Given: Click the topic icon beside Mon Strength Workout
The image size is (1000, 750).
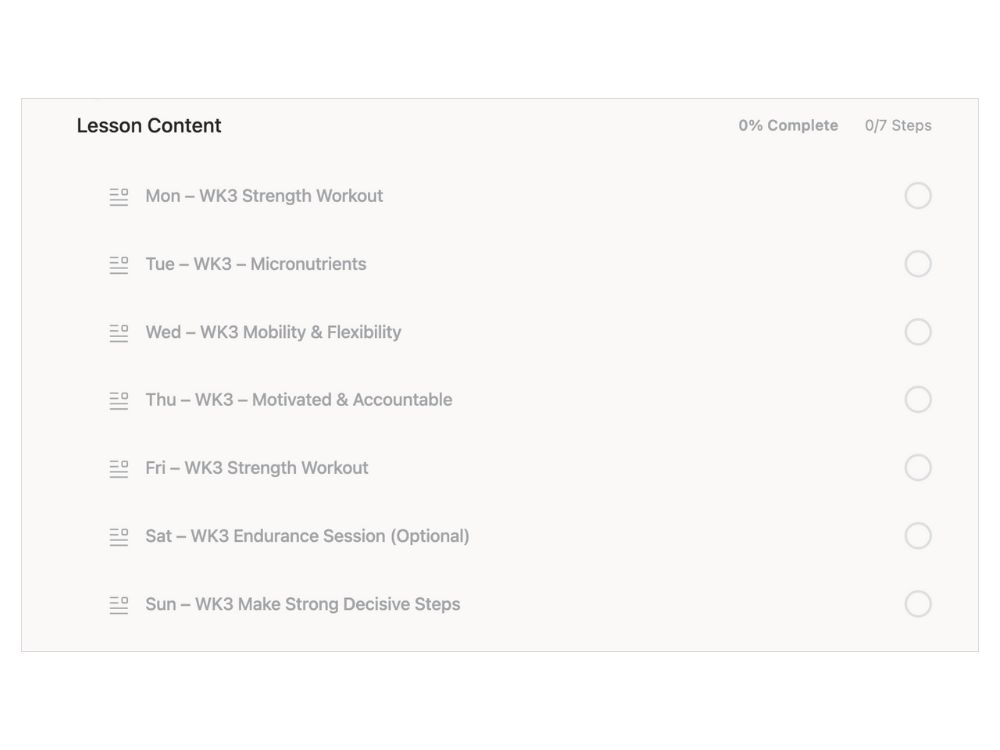Looking at the screenshot, I should 119,197.
